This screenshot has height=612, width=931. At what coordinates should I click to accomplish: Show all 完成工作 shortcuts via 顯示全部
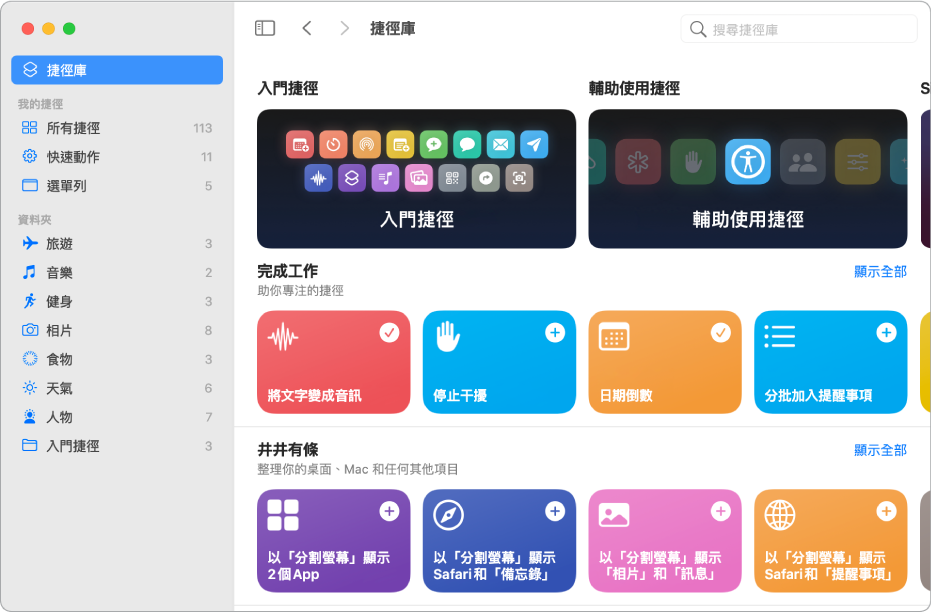tap(880, 271)
